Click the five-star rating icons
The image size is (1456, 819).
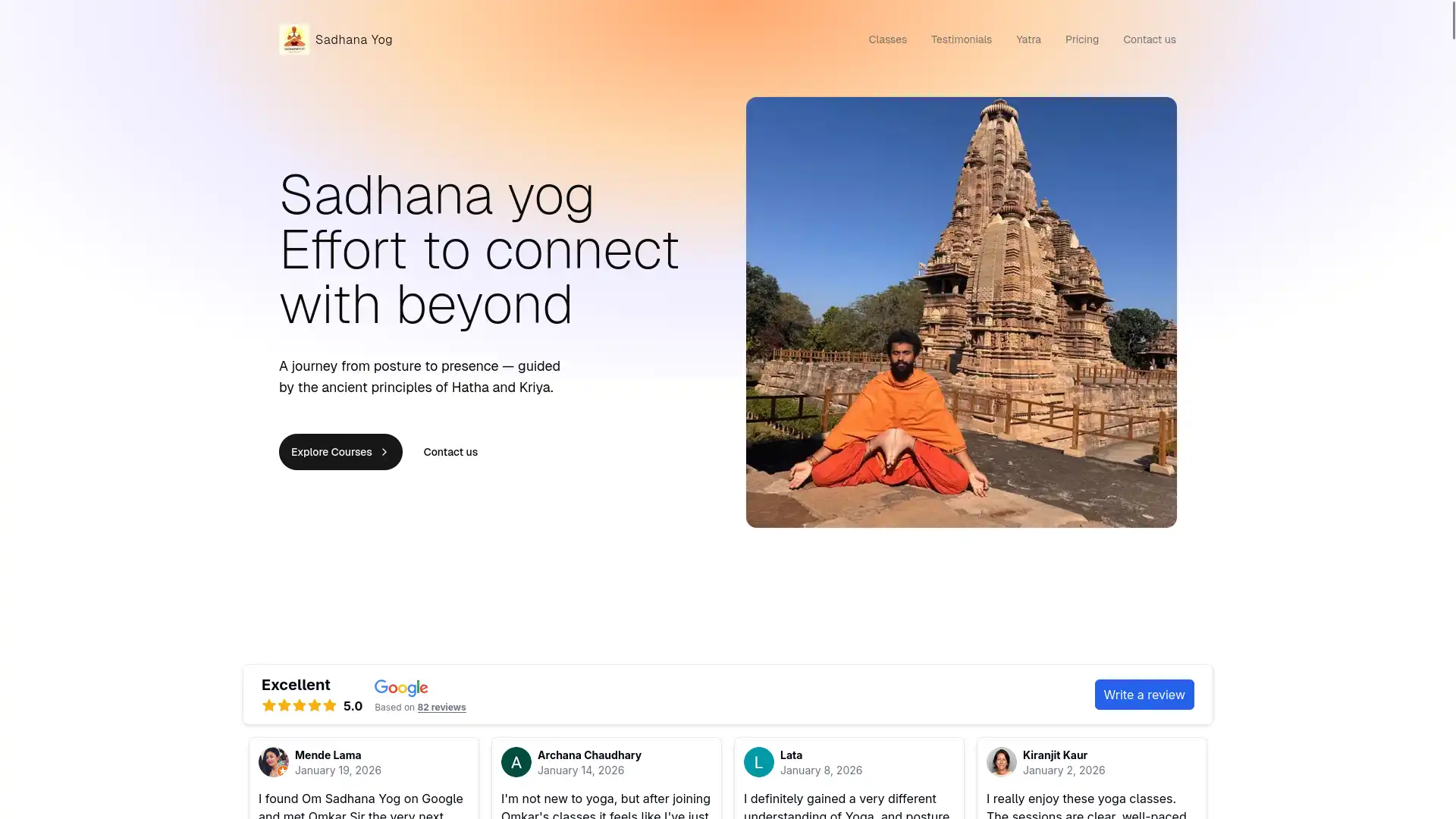click(300, 706)
